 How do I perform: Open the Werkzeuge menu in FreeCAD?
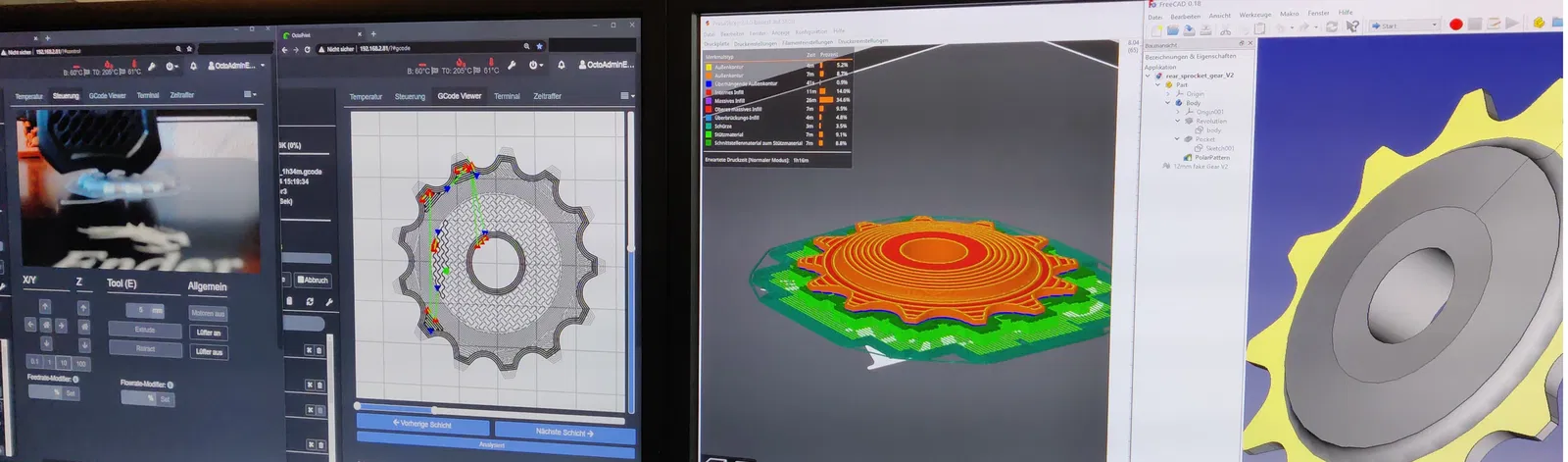(1255, 15)
